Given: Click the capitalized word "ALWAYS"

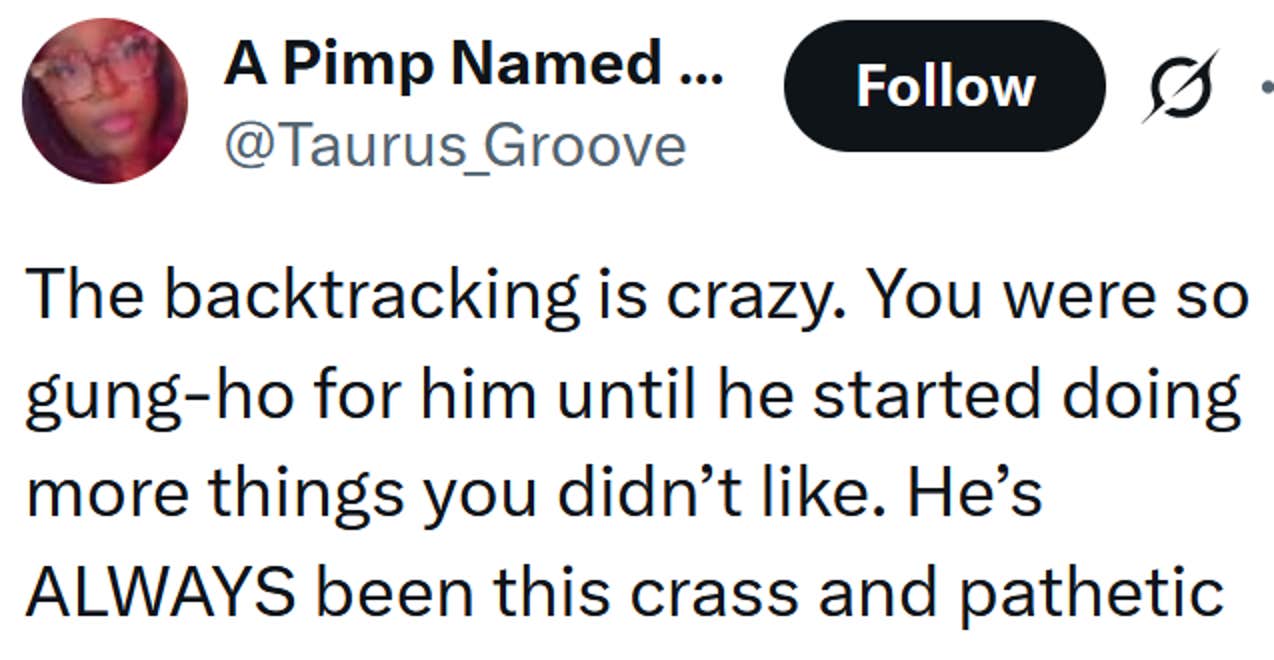Looking at the screenshot, I should point(160,591).
